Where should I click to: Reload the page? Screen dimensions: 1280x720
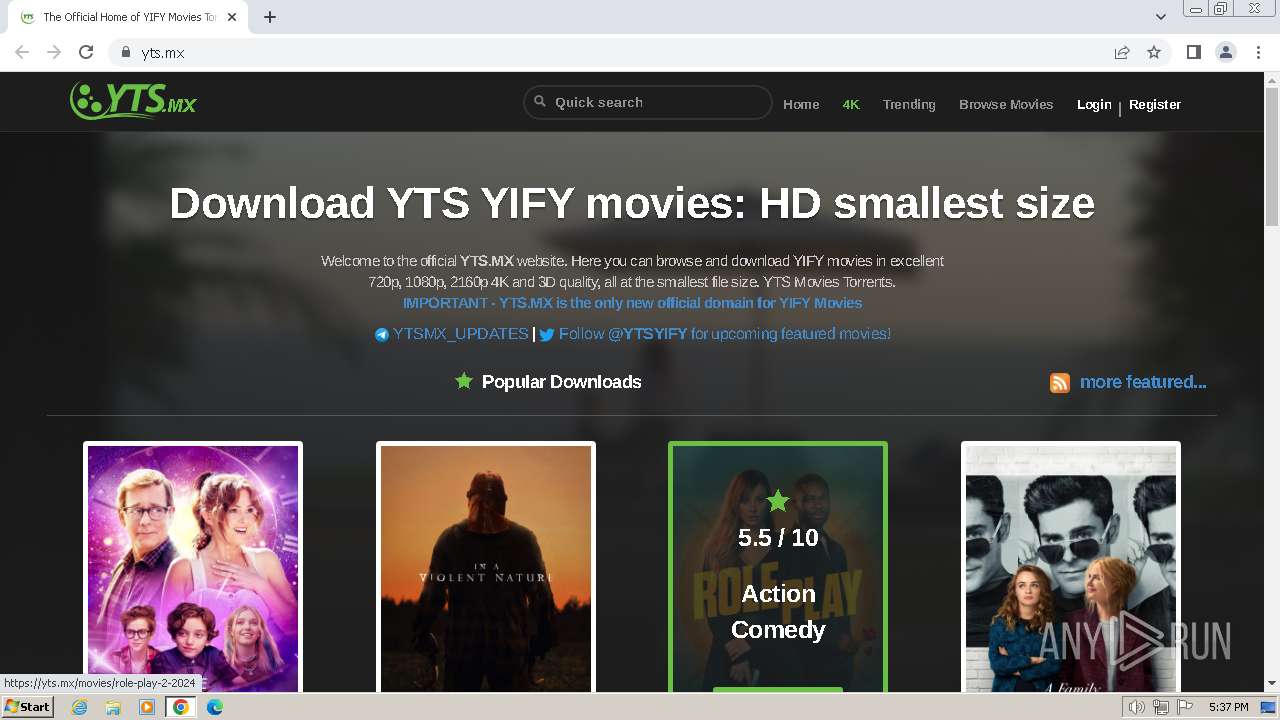(x=86, y=52)
